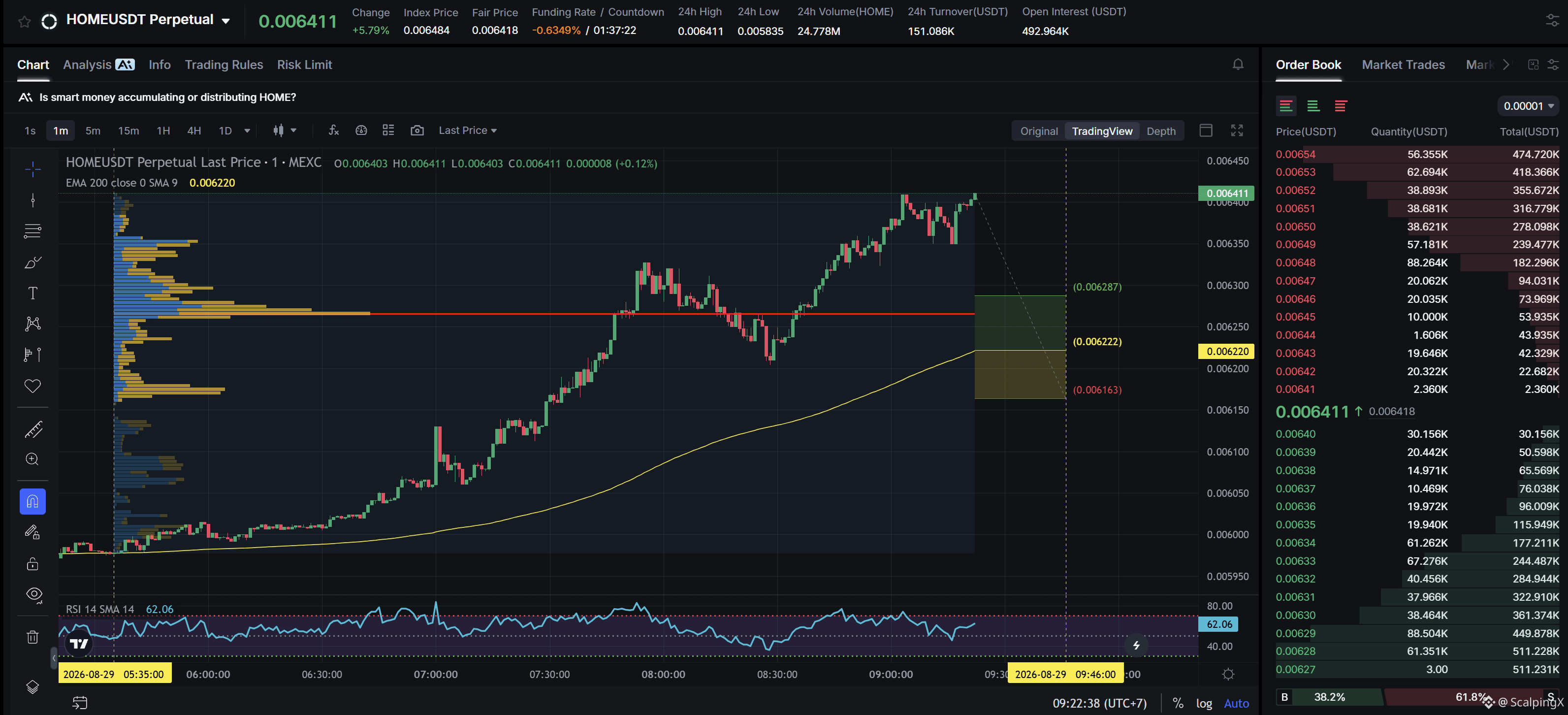Select the trend line drawing tool
This screenshot has width=1568, height=715.
click(33, 200)
